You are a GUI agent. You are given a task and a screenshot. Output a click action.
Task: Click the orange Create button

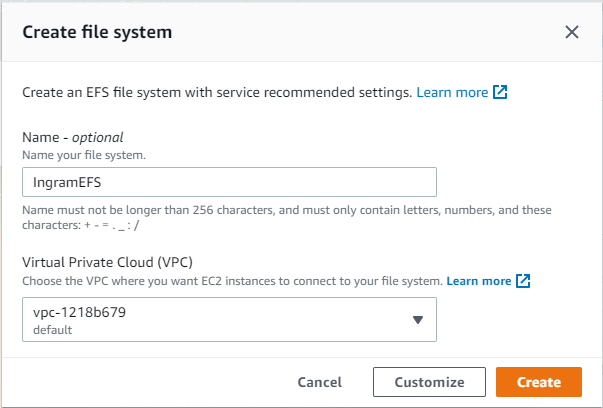point(539,382)
